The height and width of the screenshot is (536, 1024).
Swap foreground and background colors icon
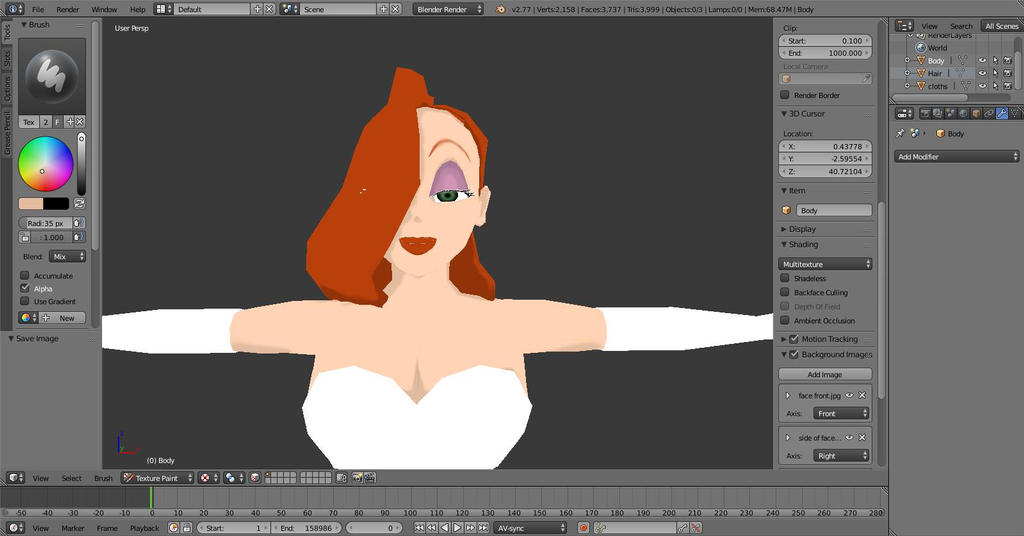click(79, 204)
